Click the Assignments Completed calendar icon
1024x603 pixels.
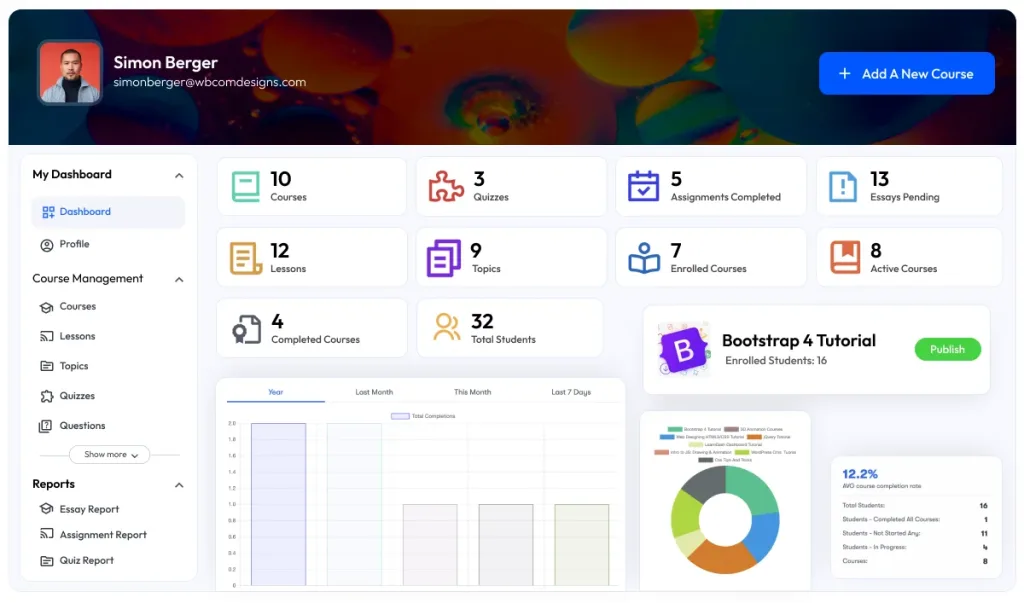pyautogui.click(x=643, y=186)
